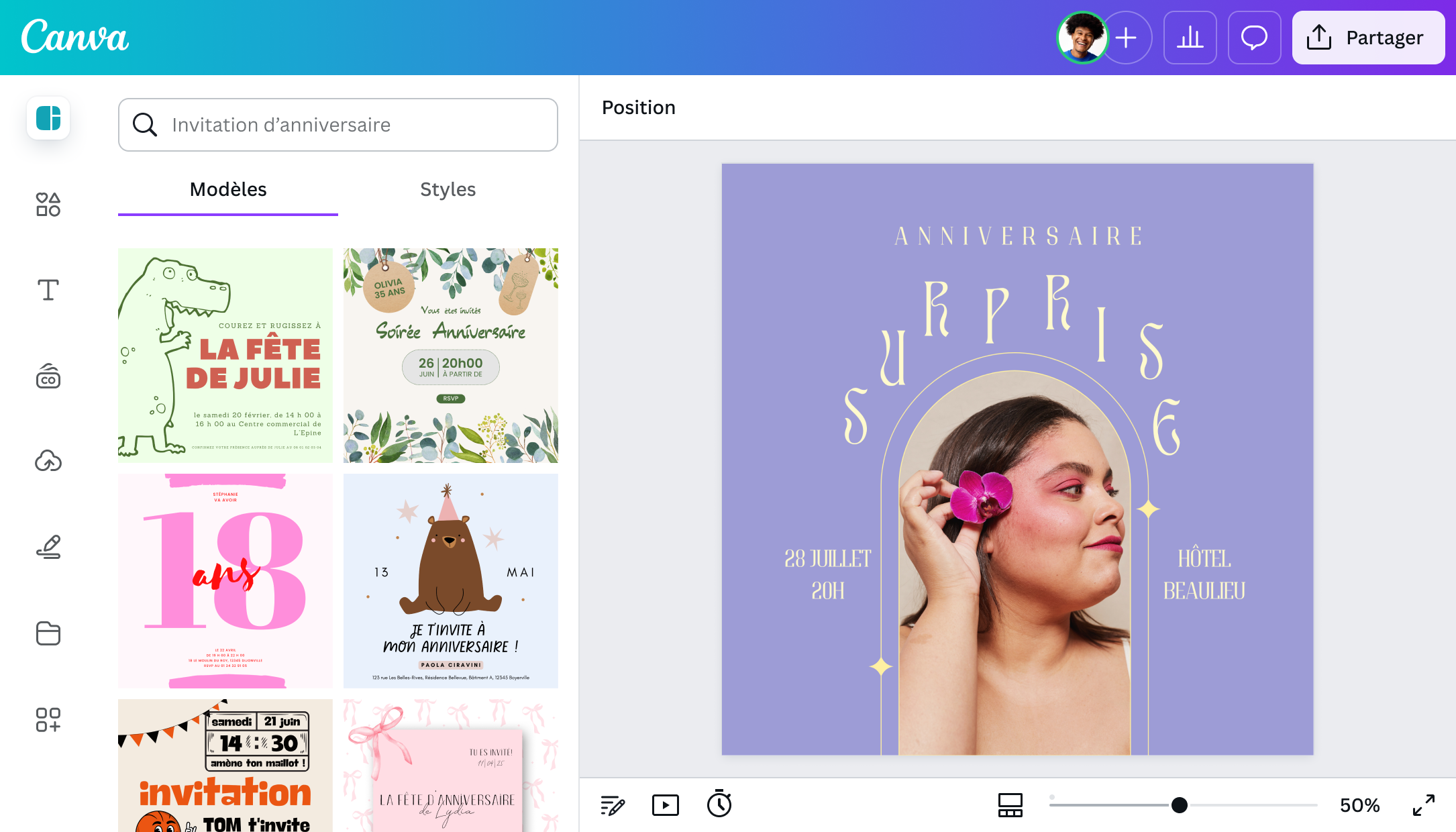Image resolution: width=1456 pixels, height=832 pixels.
Task: Choose the bear Je t'invite template
Action: click(451, 581)
